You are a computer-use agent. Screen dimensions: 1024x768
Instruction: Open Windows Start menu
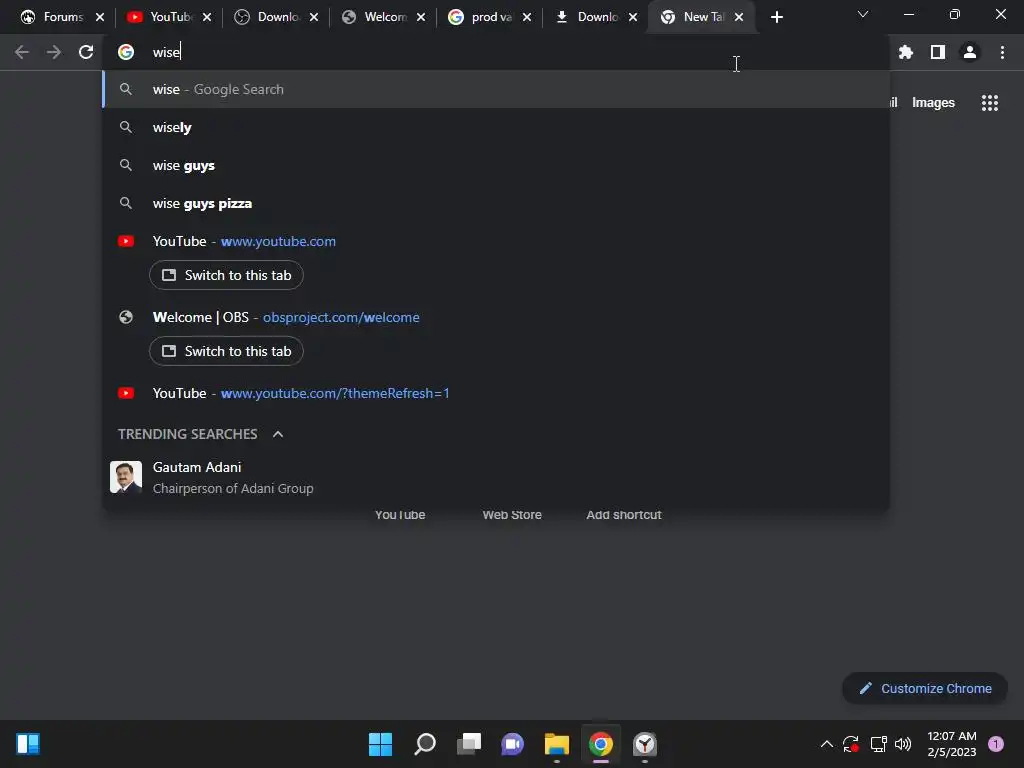(380, 744)
